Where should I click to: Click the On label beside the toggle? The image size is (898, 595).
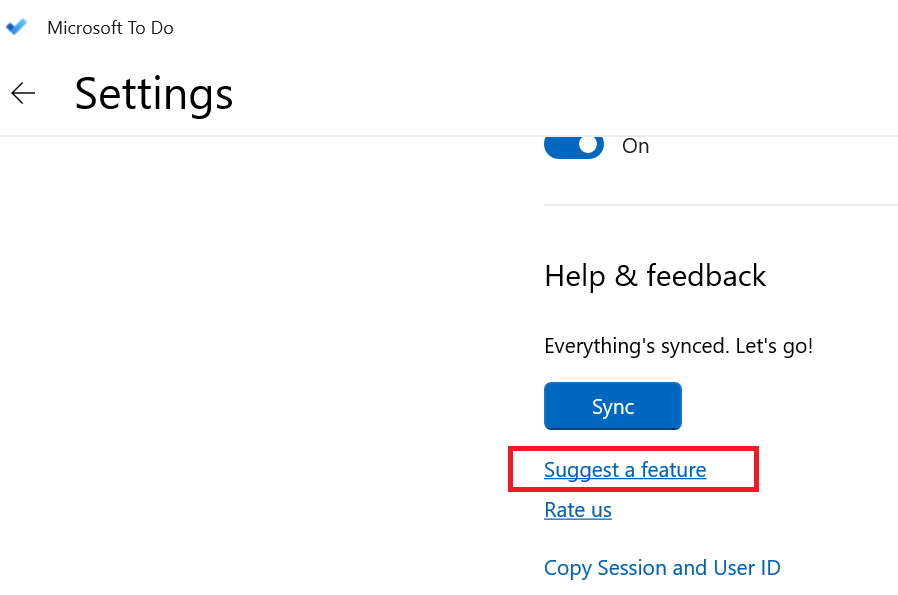[x=635, y=146]
